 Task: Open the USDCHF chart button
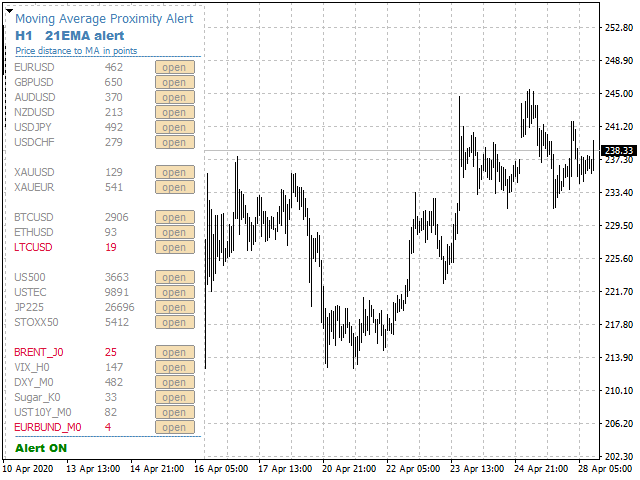click(175, 142)
